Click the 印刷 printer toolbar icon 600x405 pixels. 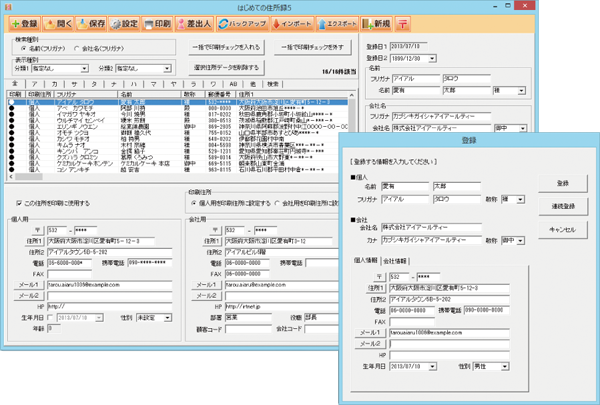pyautogui.click(x=156, y=22)
